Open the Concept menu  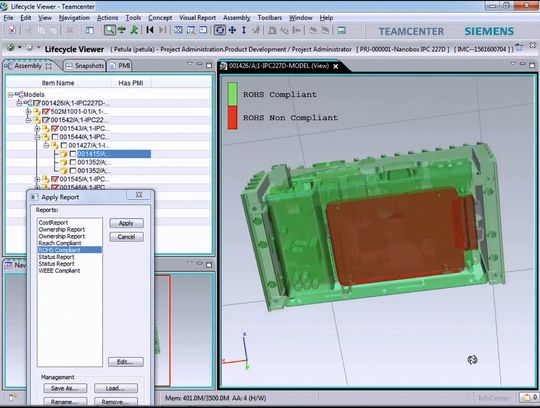160,18
